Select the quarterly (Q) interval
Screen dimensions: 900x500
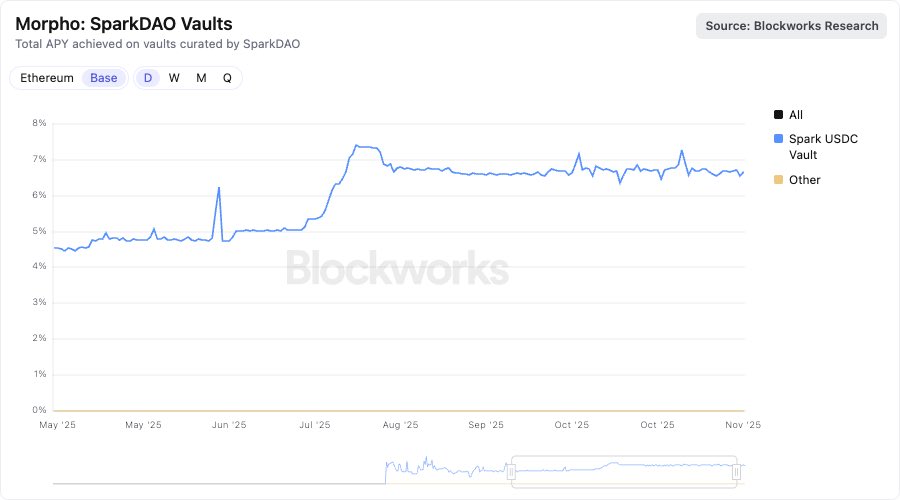pyautogui.click(x=227, y=78)
